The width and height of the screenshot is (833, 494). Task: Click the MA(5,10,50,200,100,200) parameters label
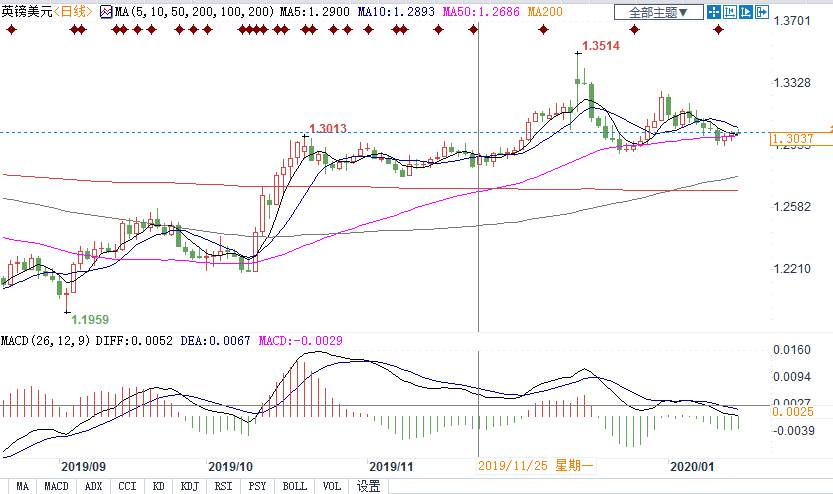(194, 12)
